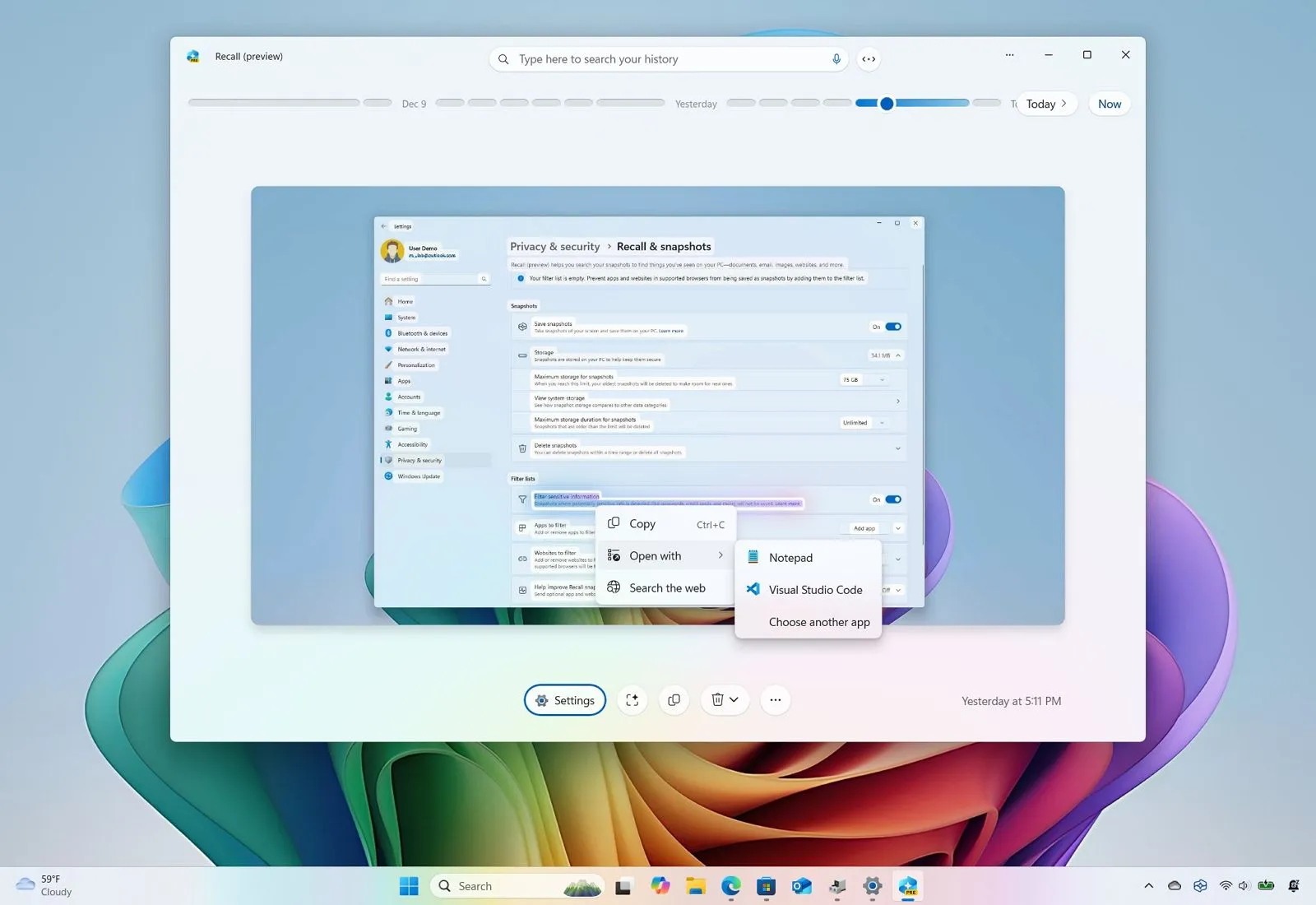
Task: Click the timeline slider handle
Action: (887, 104)
